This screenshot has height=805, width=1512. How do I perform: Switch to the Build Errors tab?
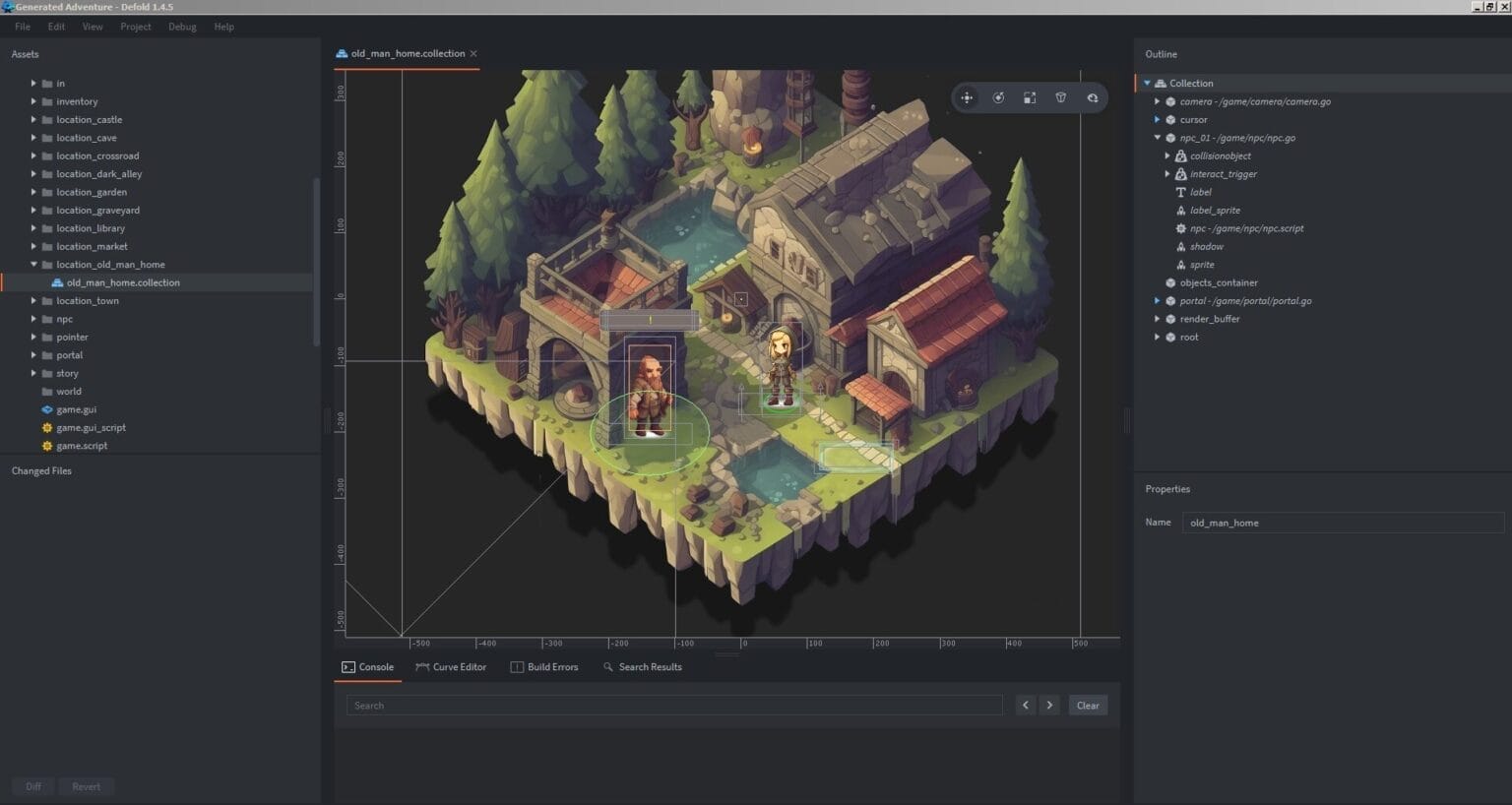click(x=552, y=666)
